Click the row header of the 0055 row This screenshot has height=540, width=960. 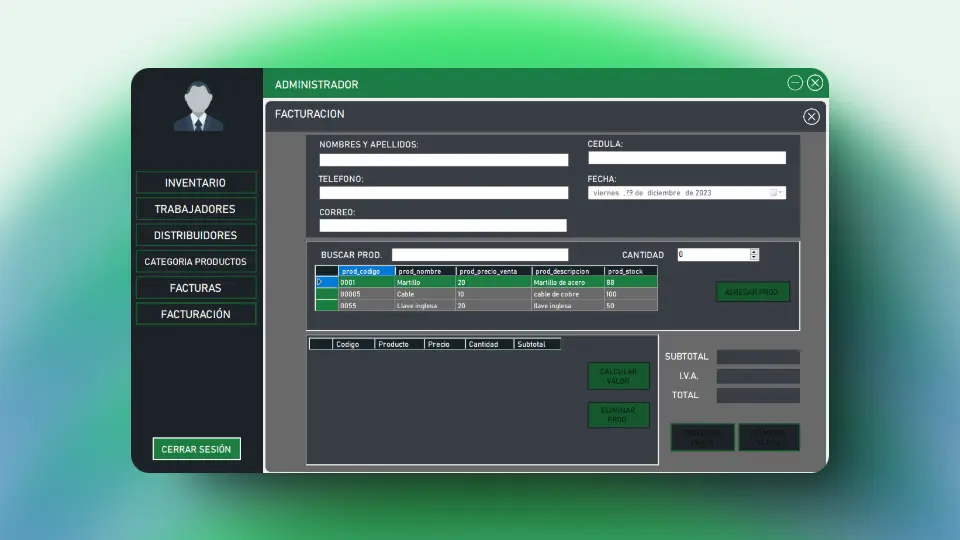(326, 306)
